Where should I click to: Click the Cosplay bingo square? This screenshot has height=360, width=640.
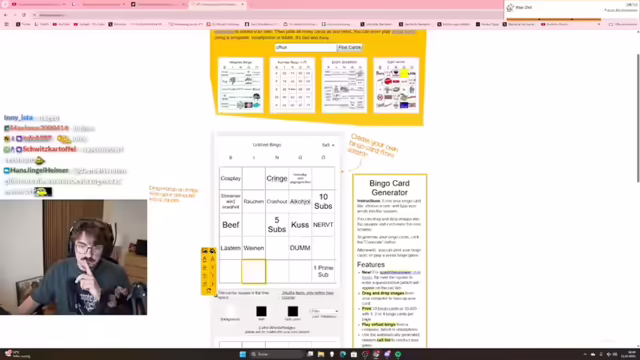(231, 178)
